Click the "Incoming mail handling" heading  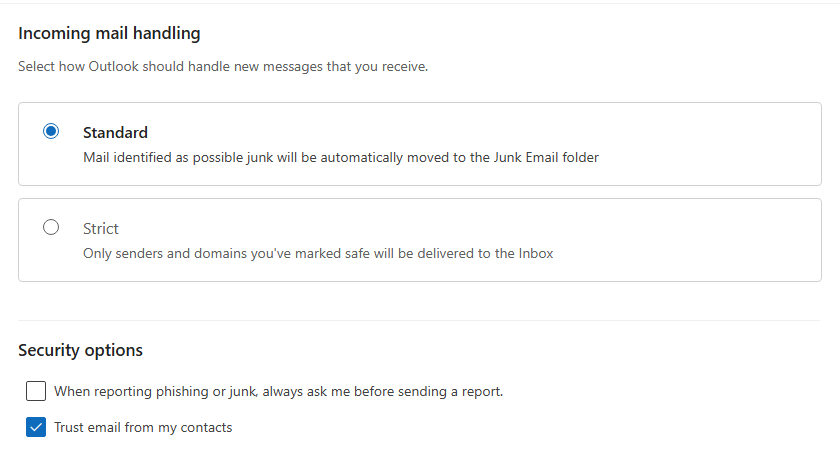coord(109,34)
